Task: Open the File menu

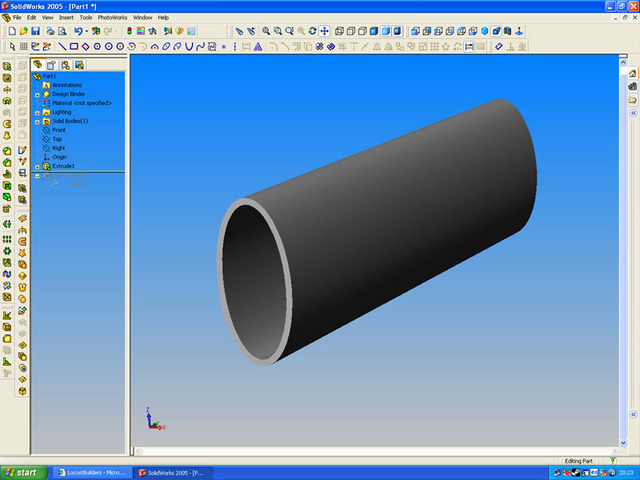Action: pyautogui.click(x=17, y=18)
